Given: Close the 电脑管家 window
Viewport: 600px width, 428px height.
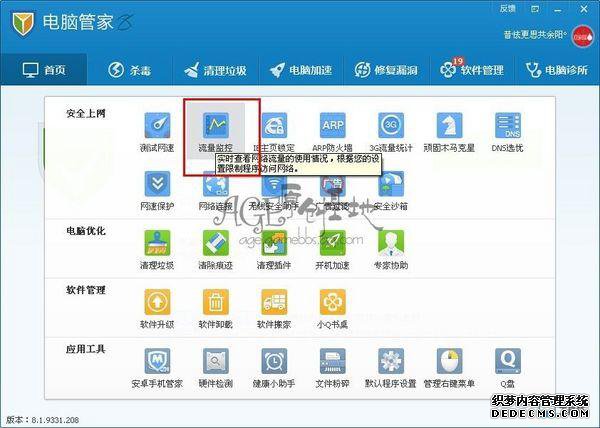Looking at the screenshot, I should pyautogui.click(x=584, y=9).
